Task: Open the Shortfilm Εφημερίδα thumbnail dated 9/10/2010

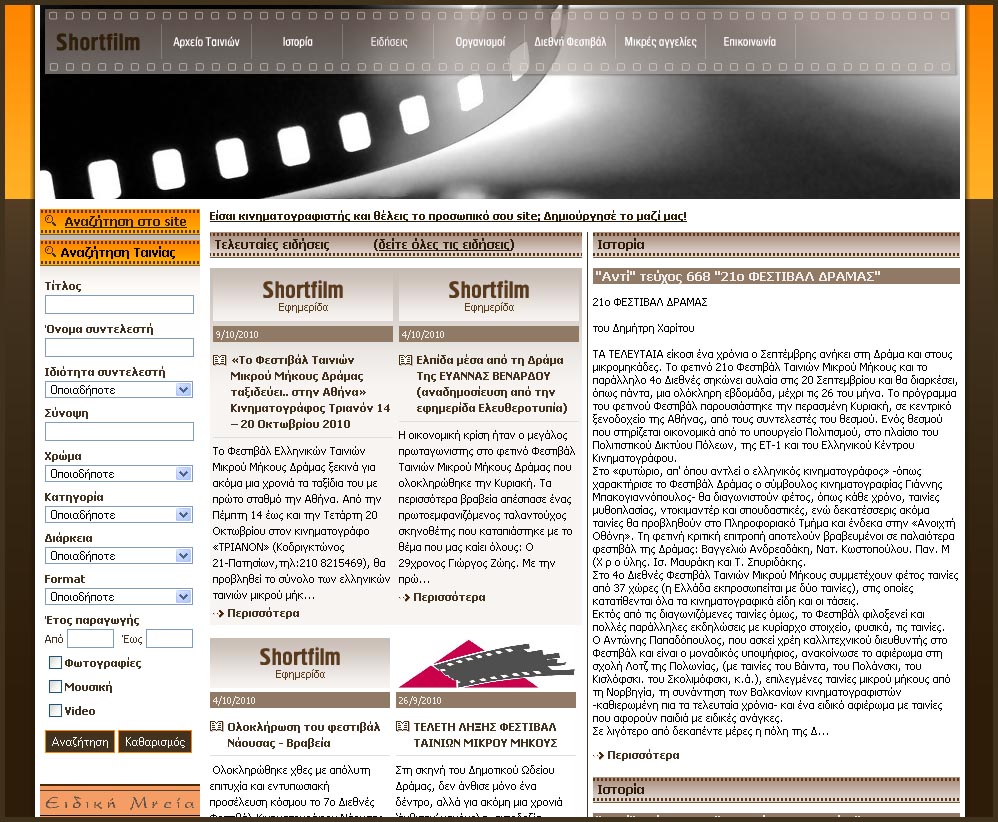Action: tap(302, 296)
